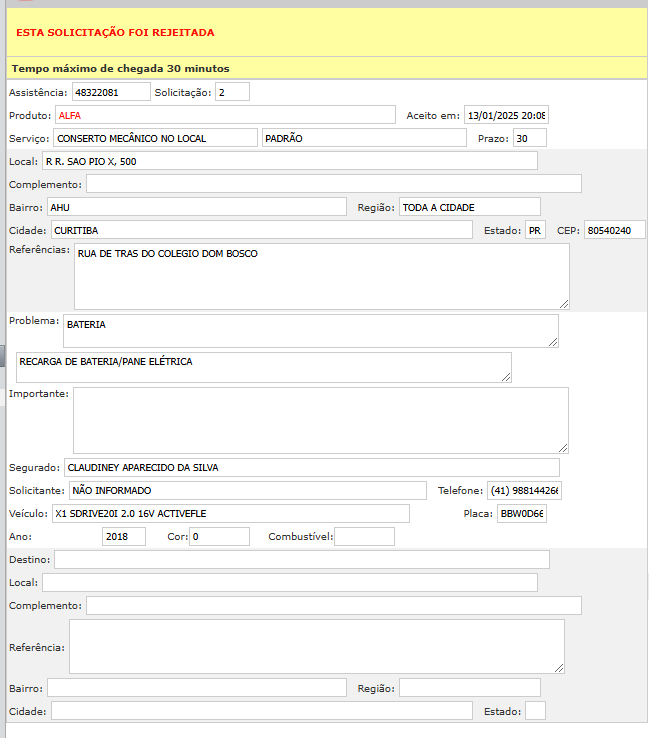Click the PADRÃO service type field
Image resolution: width=649 pixels, height=738 pixels.
[363, 138]
